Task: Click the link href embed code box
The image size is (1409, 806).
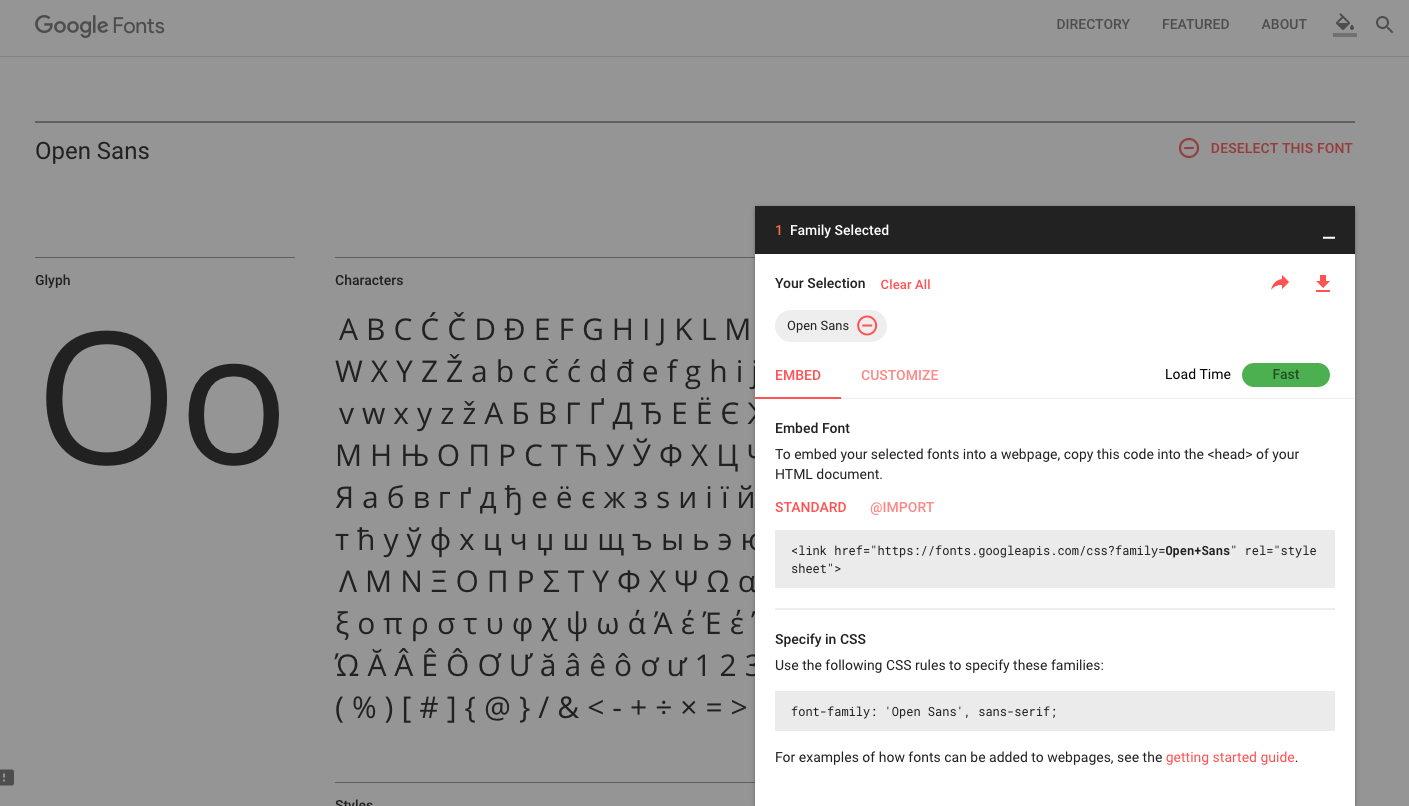Action: click(x=1055, y=559)
